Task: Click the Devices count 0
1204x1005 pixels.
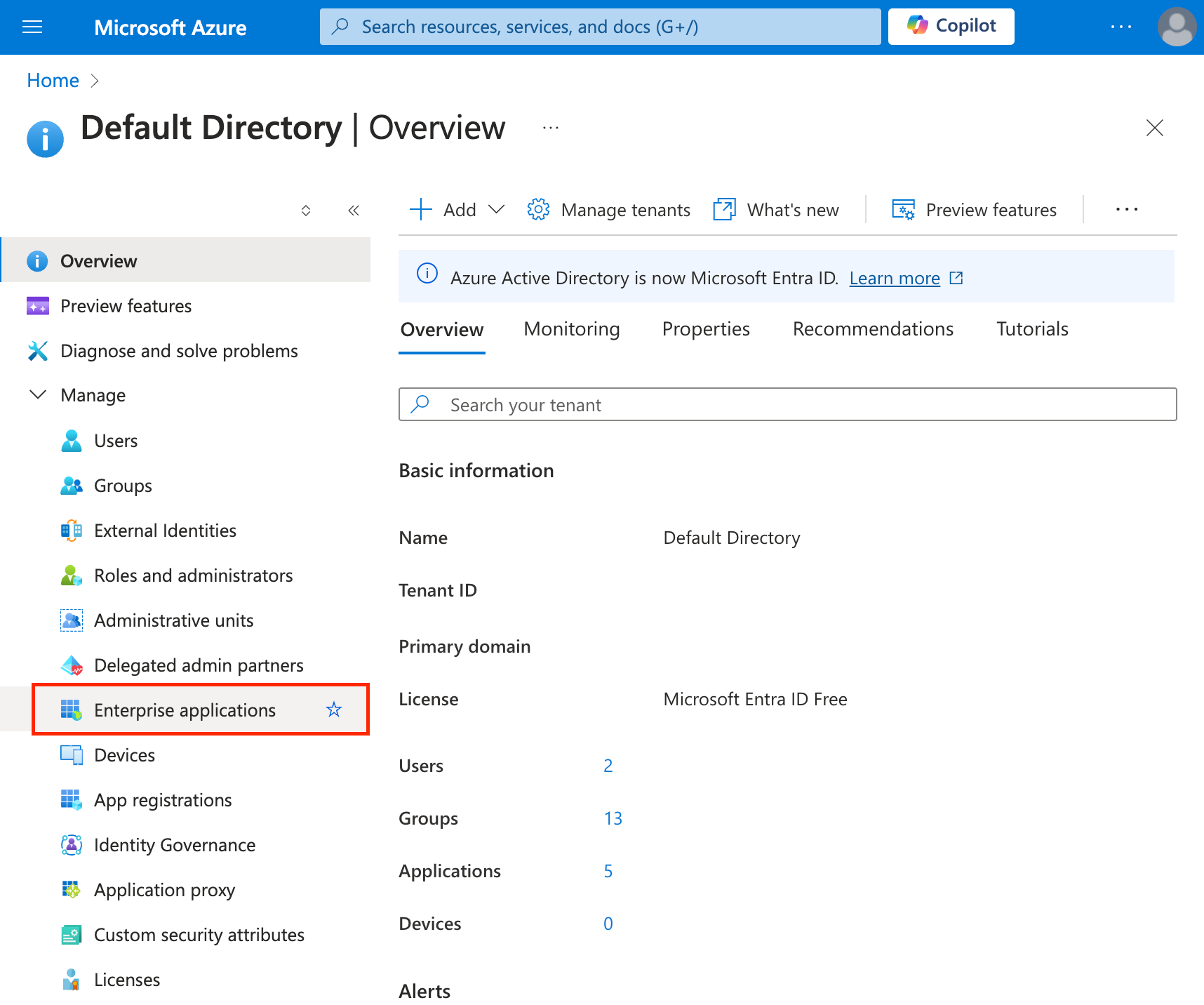Action: click(x=608, y=924)
